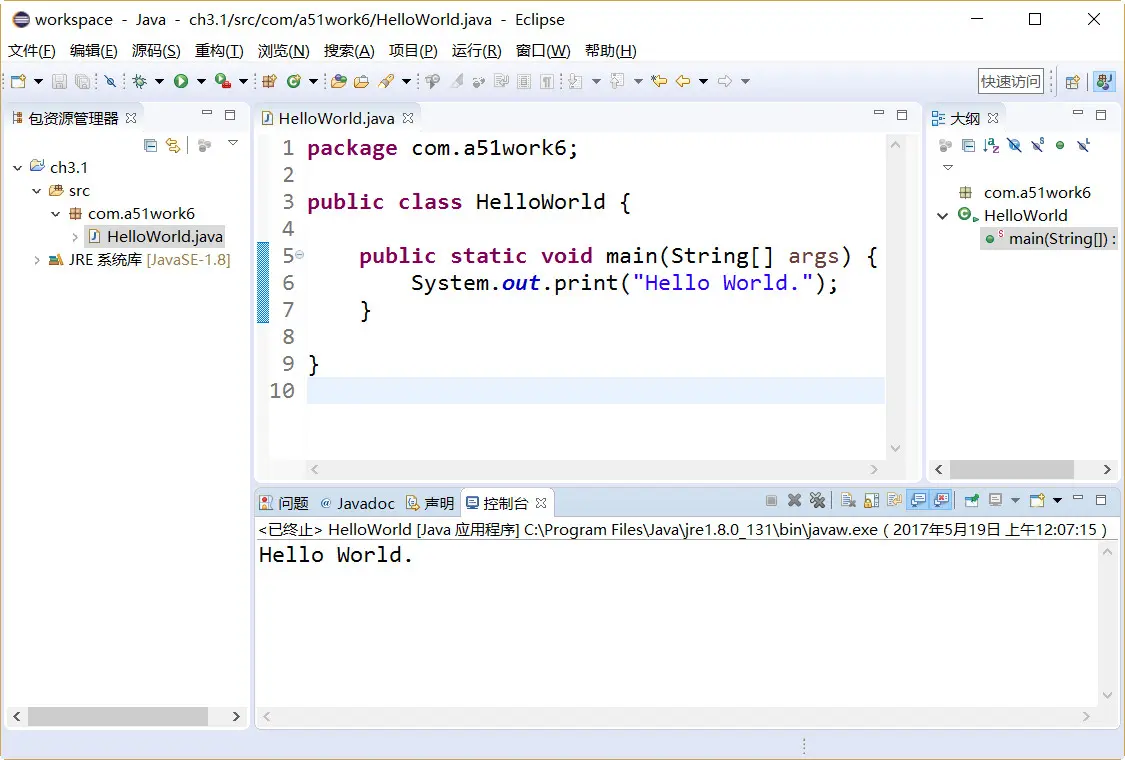Collapse the src folder node
This screenshot has width=1125, height=760.
pyautogui.click(x=37, y=191)
